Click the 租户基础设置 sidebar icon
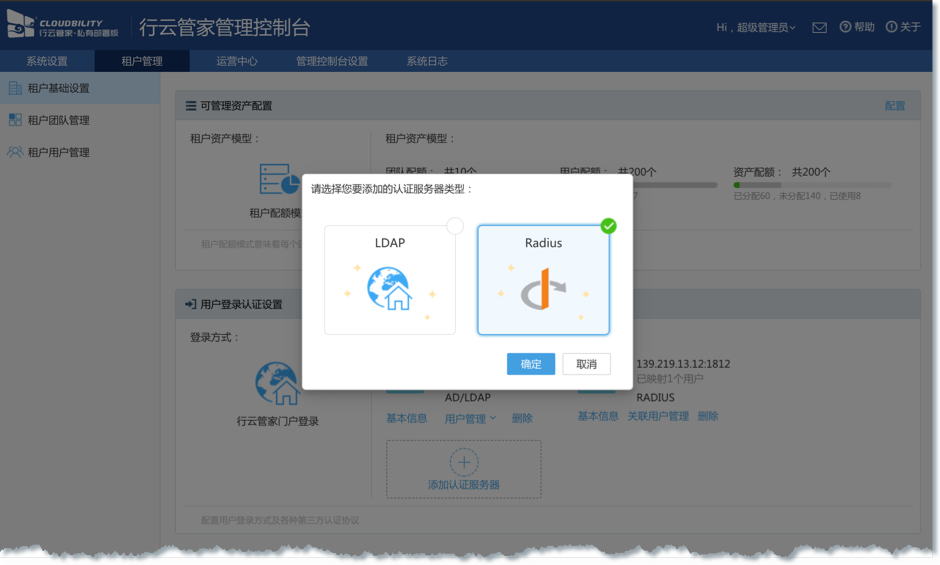This screenshot has width=940, height=565. 15,88
